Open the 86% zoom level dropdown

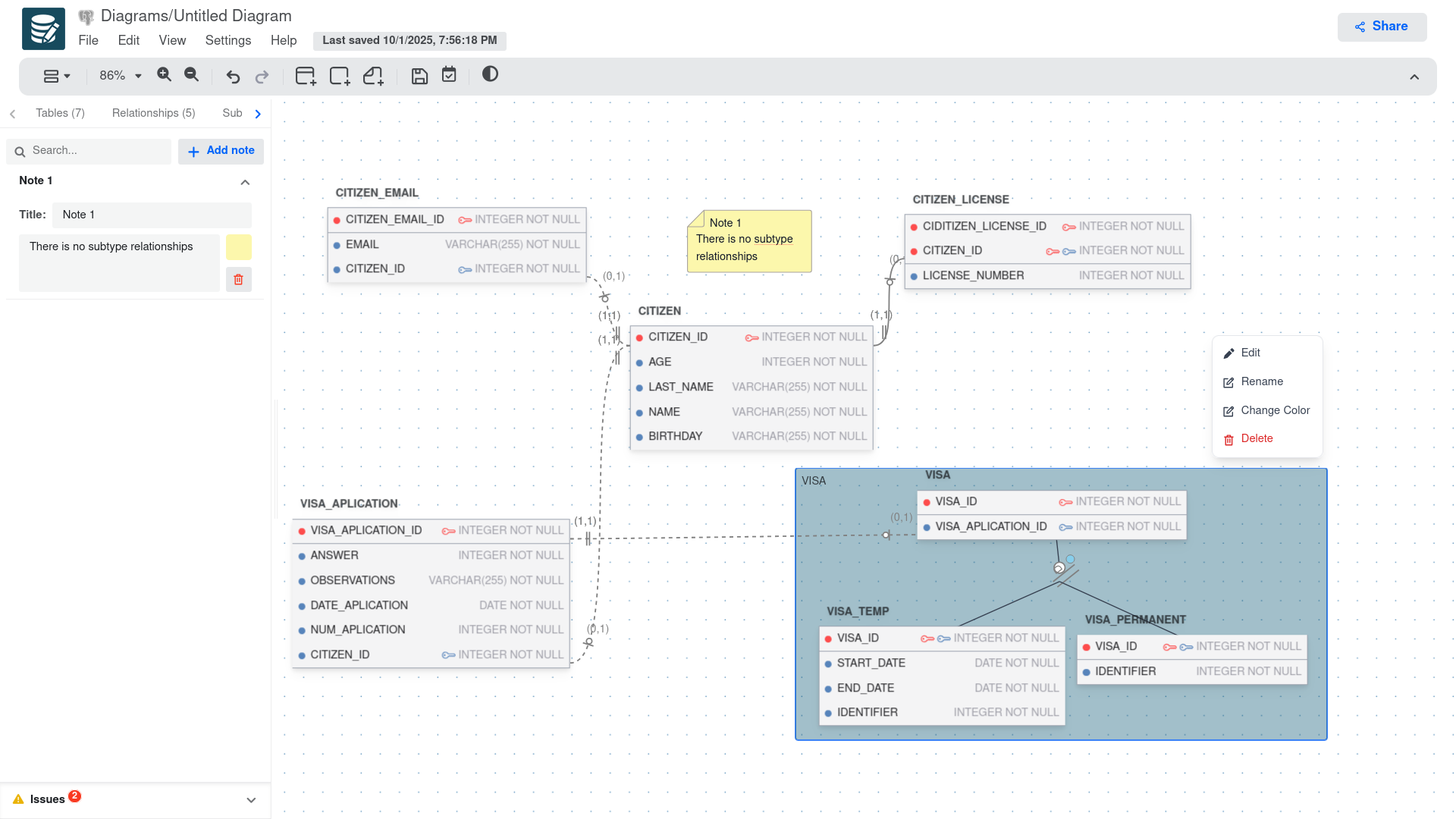(121, 76)
